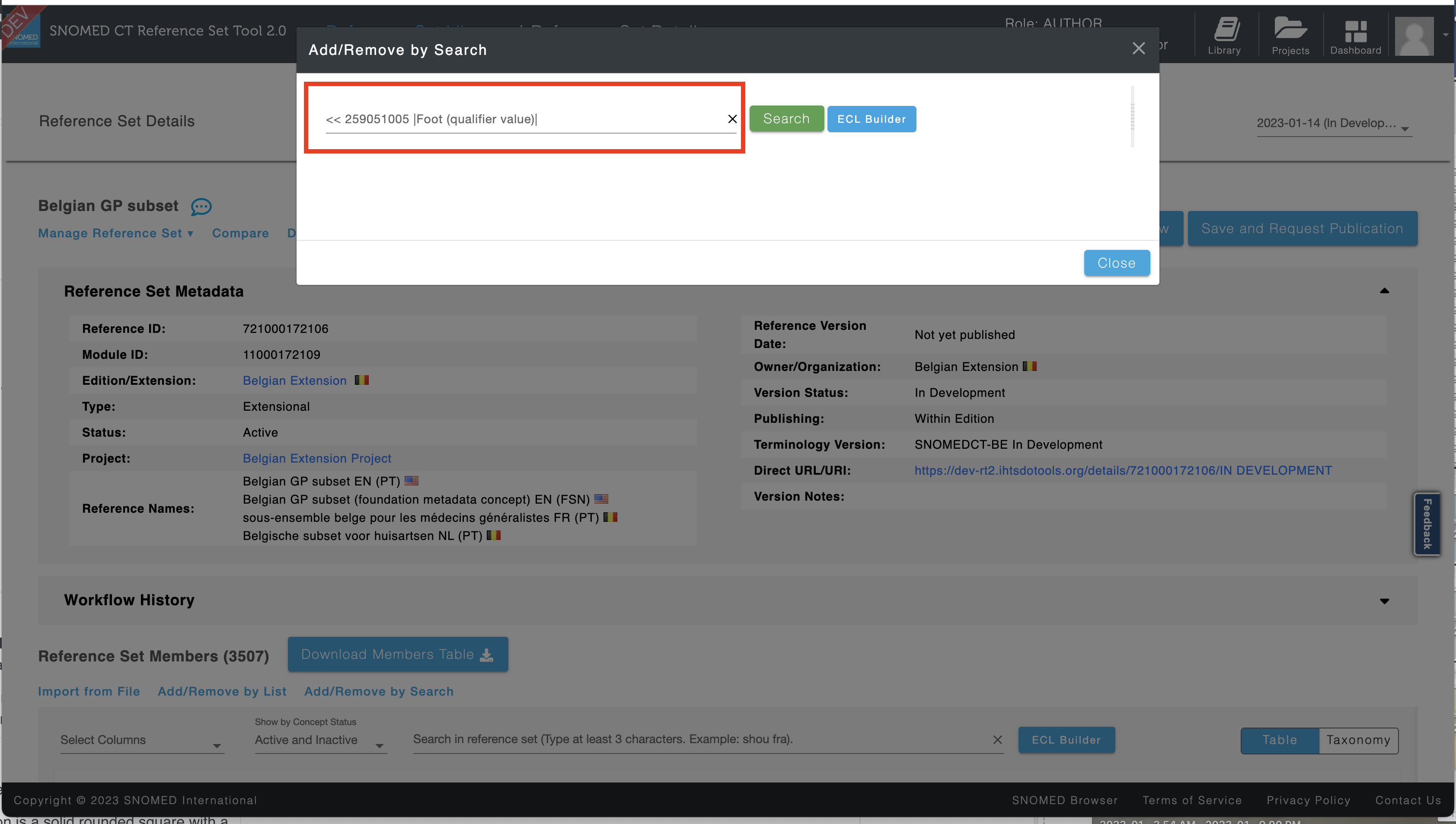Open the Manage Reference Set menu

click(116, 233)
